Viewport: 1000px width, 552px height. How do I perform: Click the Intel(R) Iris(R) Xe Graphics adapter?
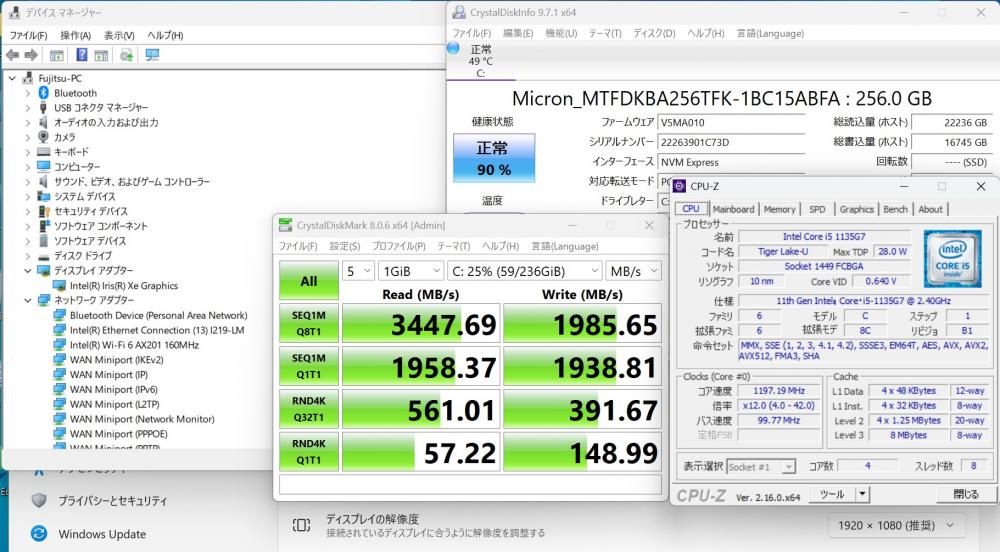124,286
